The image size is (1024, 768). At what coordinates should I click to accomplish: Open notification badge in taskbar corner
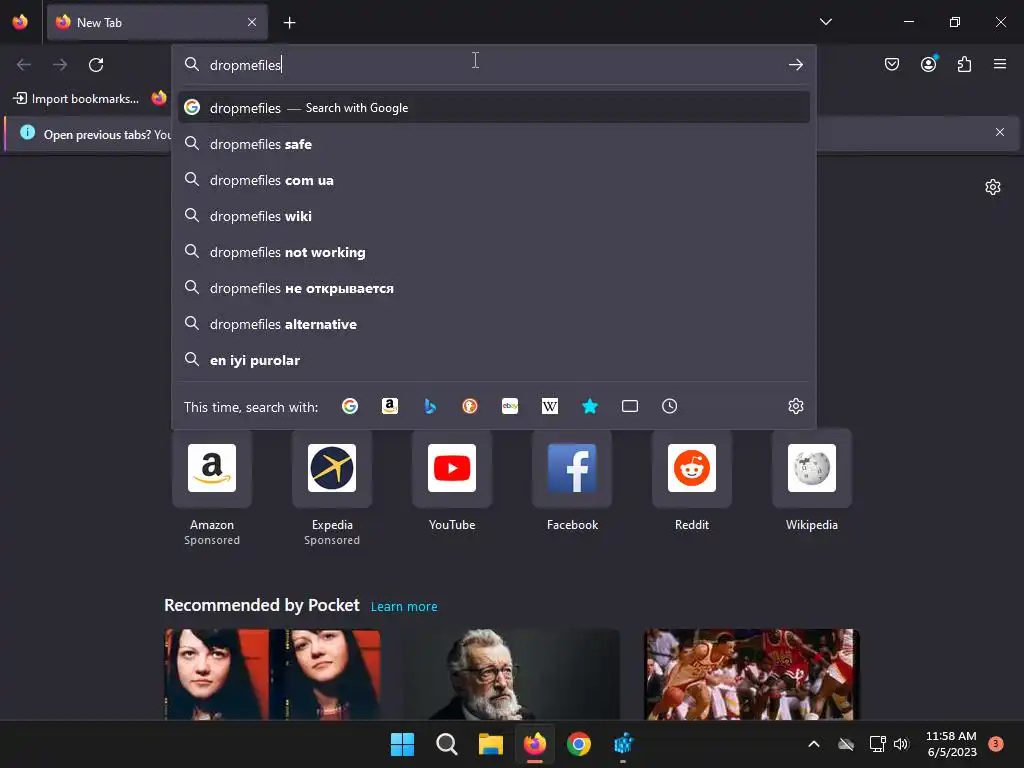pyautogui.click(x=995, y=744)
